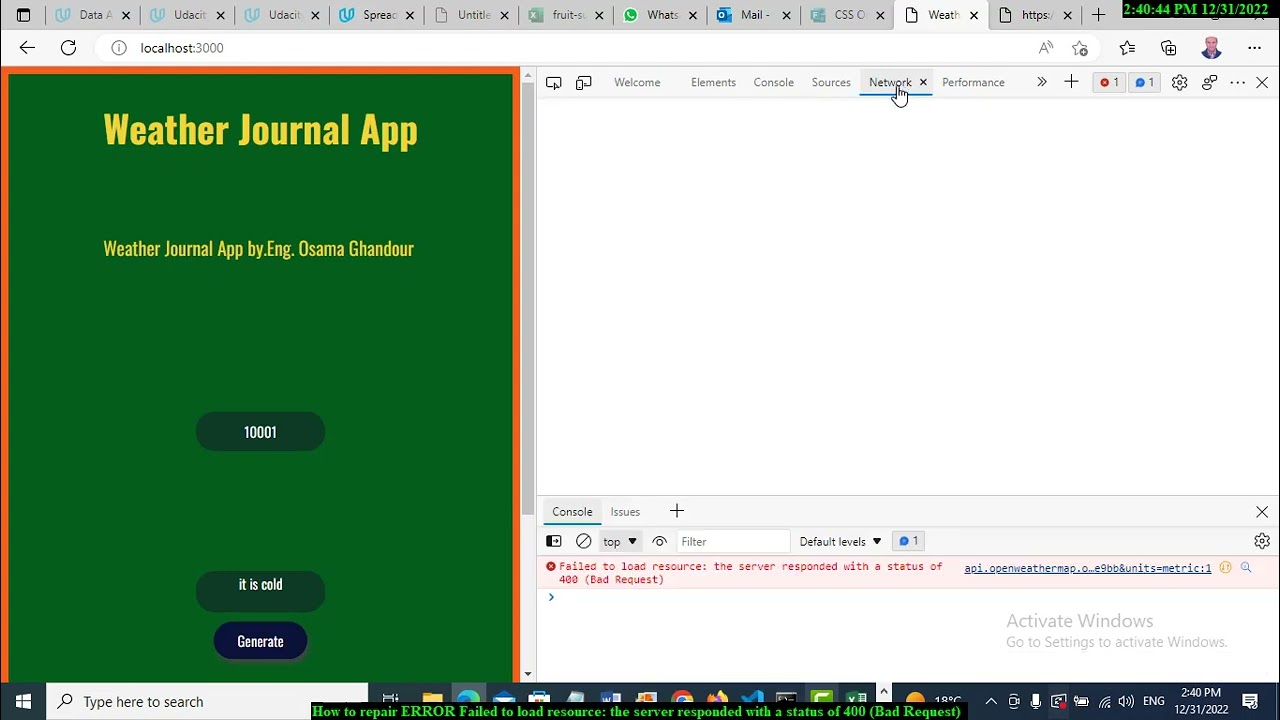
Task: Close the console drawer
Action: tap(1262, 512)
